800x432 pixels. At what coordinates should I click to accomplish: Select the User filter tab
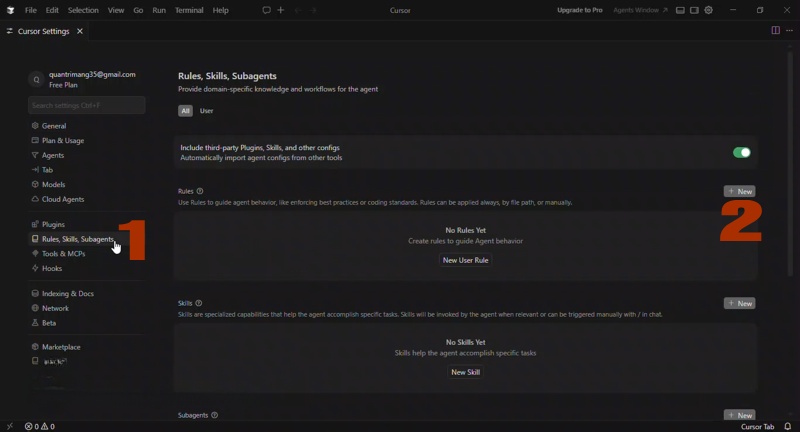pos(207,111)
